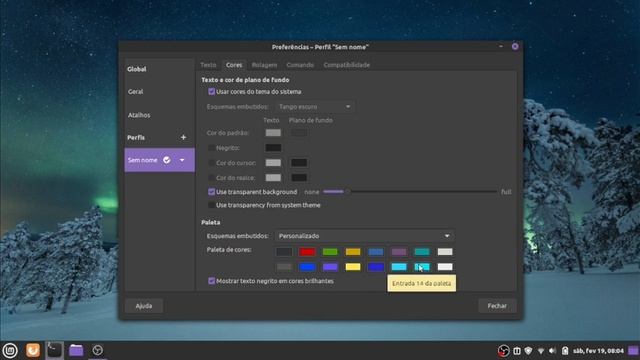The height and width of the screenshot is (360, 640).
Task: Click the Fechar button
Action: click(497, 306)
